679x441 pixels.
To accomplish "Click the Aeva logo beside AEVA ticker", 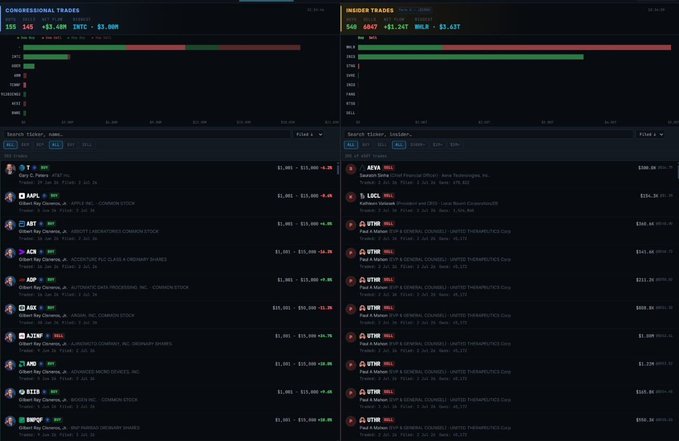I will click(362, 168).
